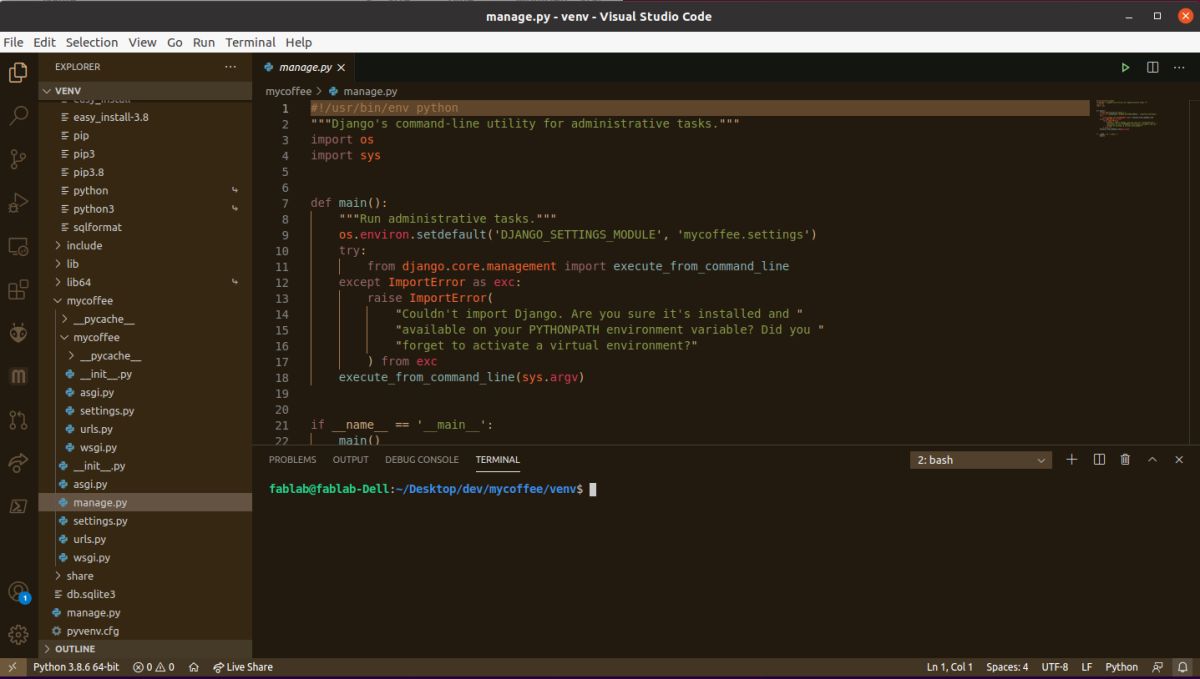Collapse the VENV explorer section
This screenshot has height=679, width=1200.
pos(145,90)
